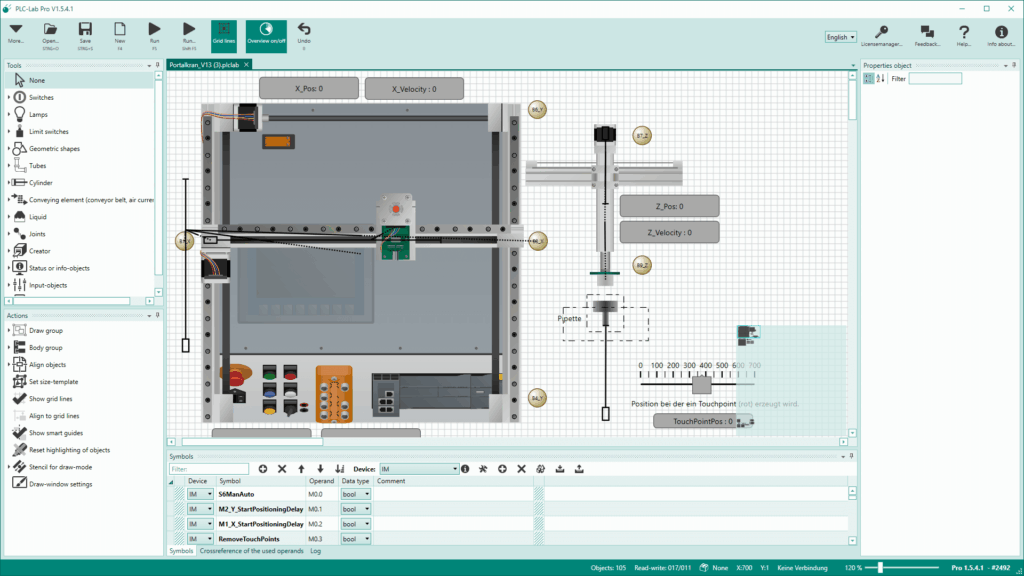The width and height of the screenshot is (1024, 576).
Task: Open the More menu in toolbar
Action: [16, 34]
